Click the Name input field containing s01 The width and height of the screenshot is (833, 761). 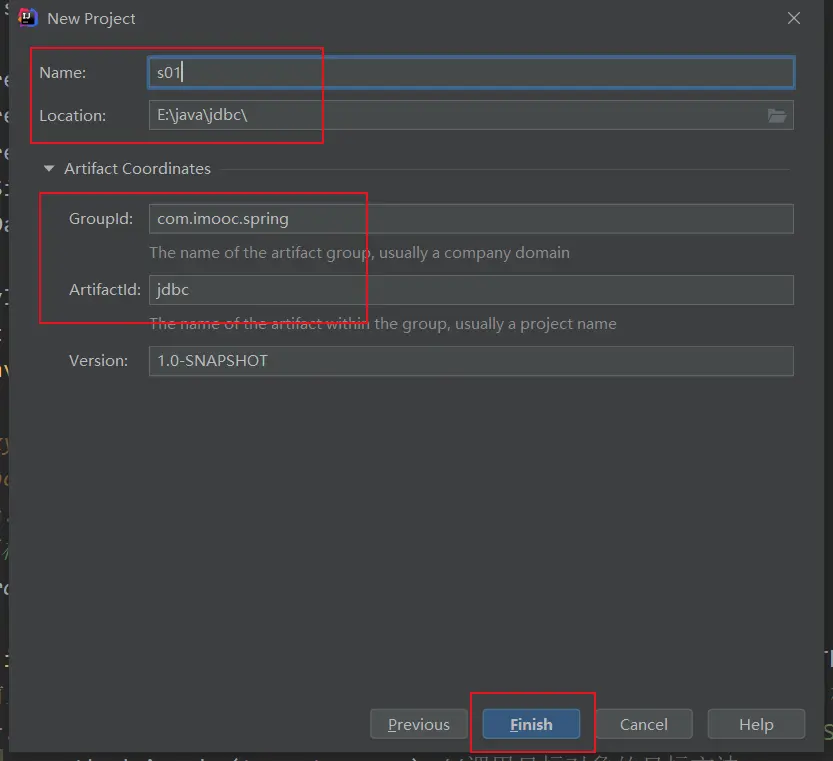coord(471,72)
